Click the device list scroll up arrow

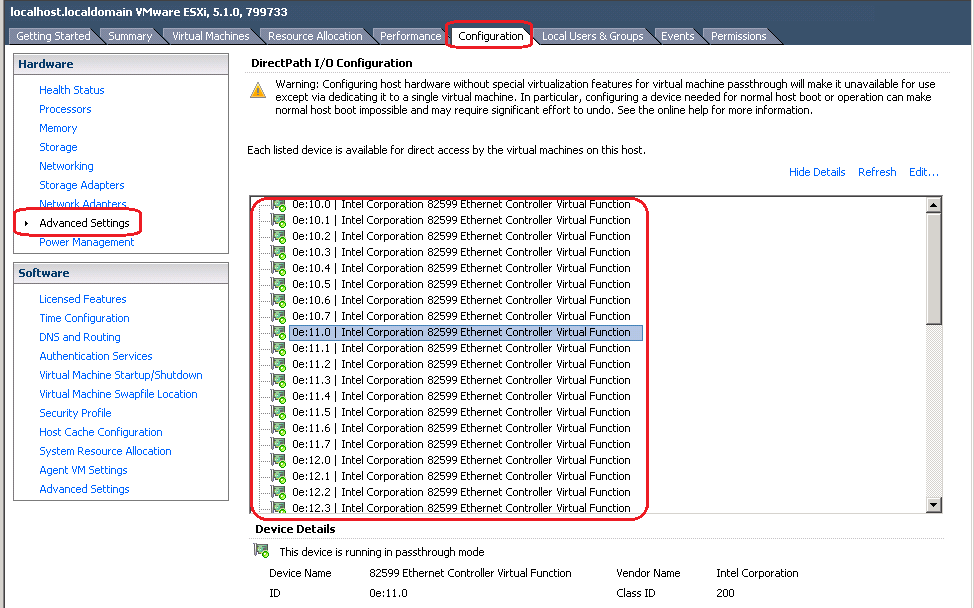pyautogui.click(x=933, y=205)
